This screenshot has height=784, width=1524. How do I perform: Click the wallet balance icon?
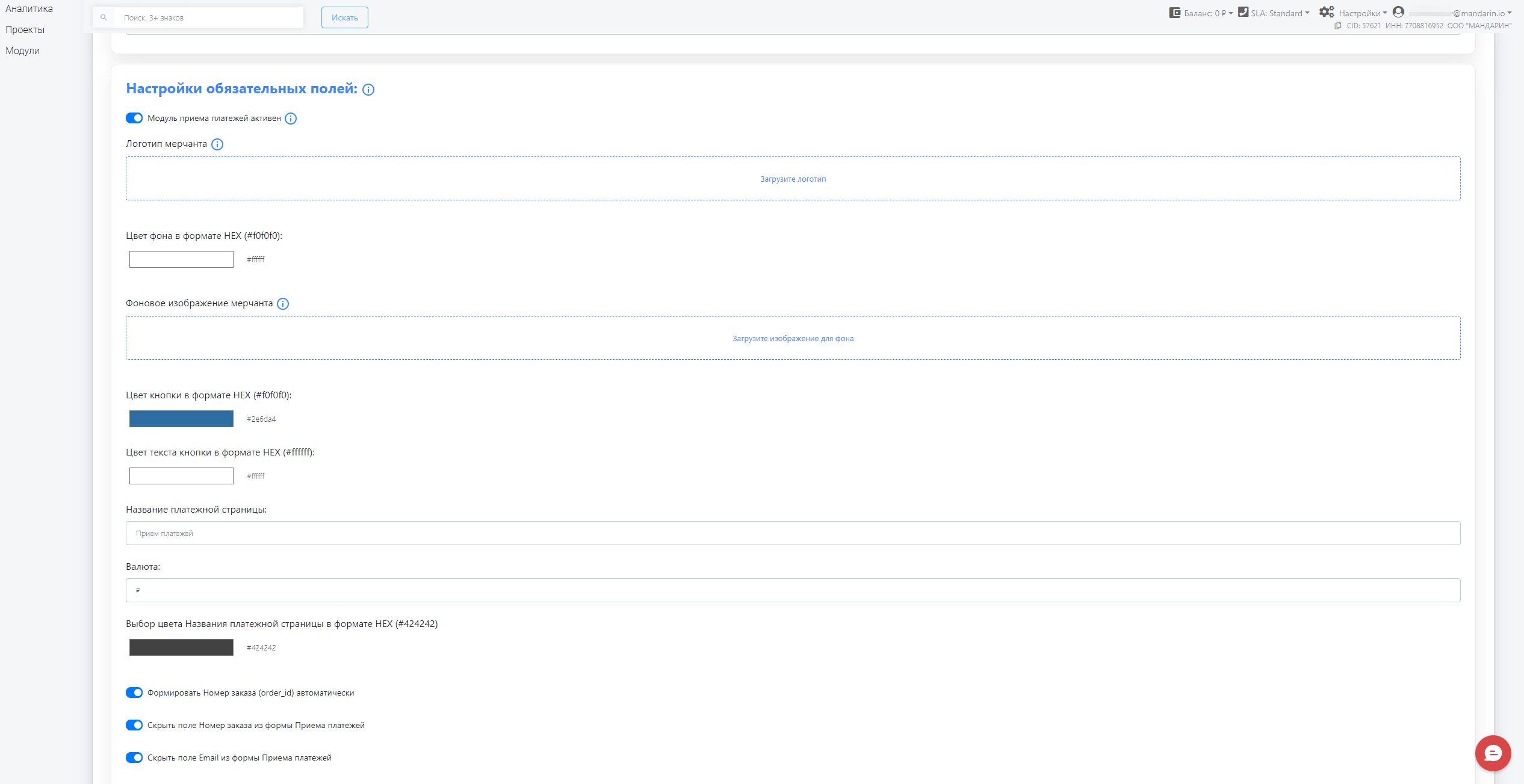[1174, 13]
